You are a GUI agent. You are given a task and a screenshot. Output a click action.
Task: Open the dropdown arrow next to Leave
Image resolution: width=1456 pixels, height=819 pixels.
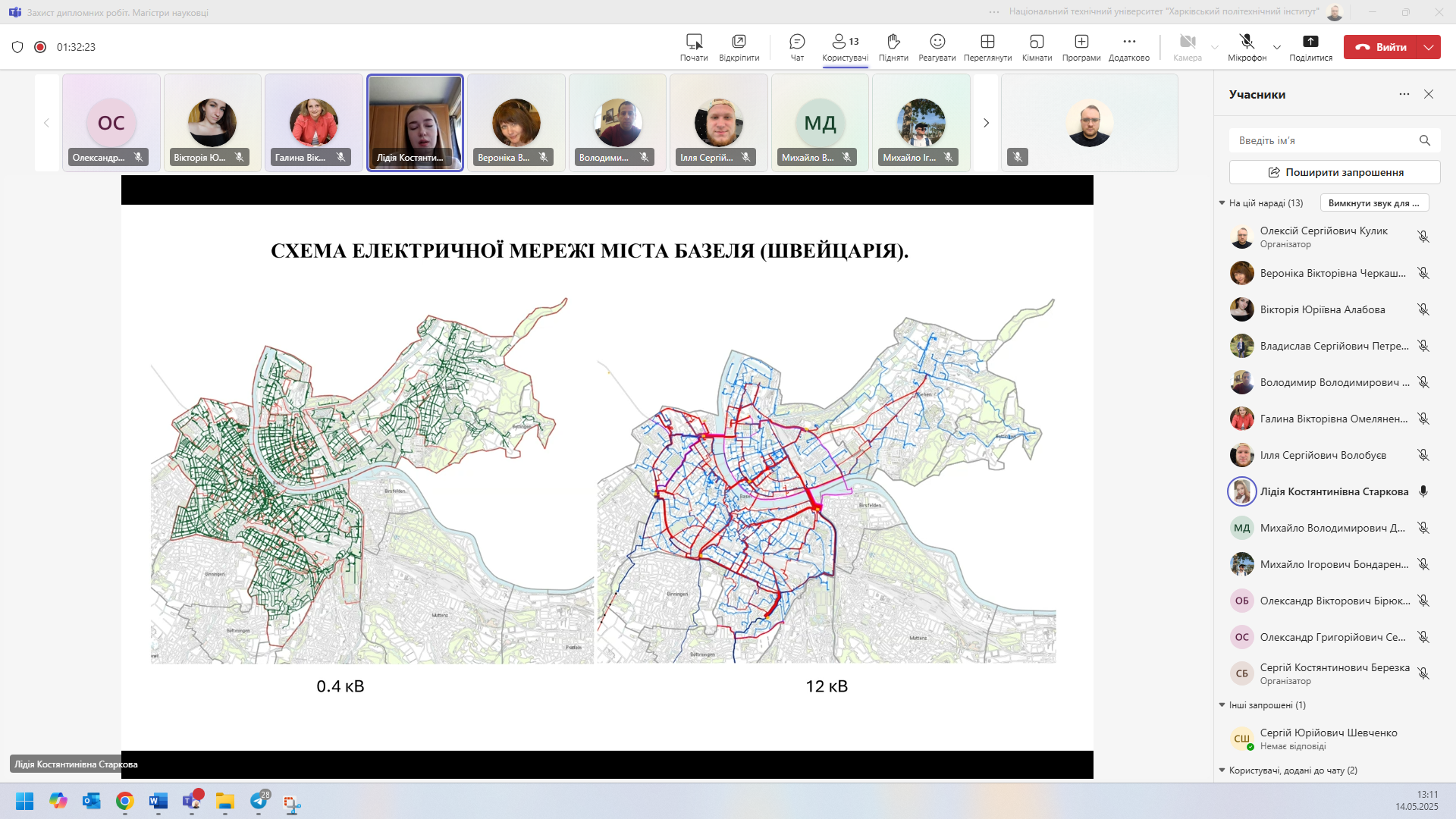click(1429, 47)
